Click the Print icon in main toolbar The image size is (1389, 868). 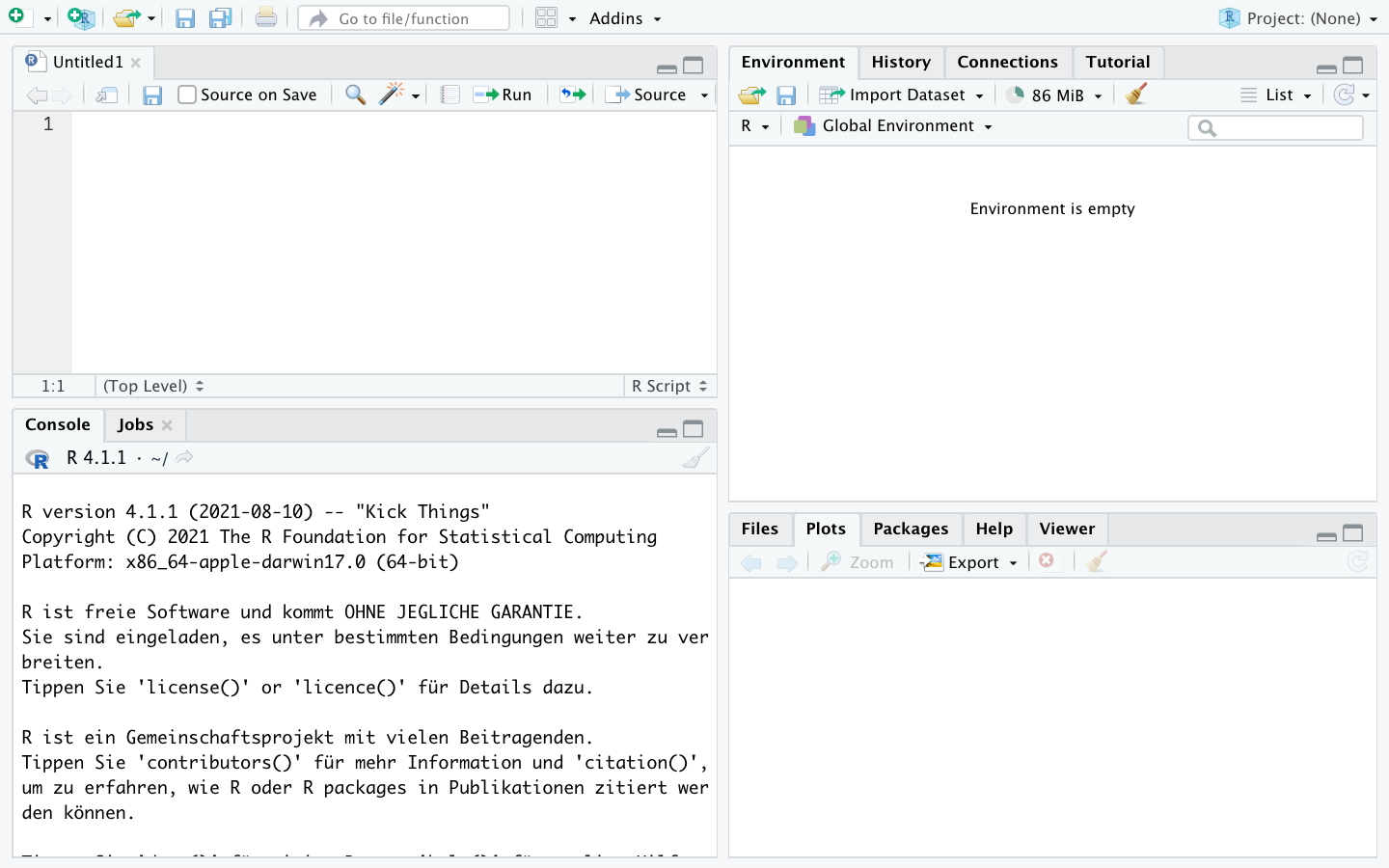[x=266, y=17]
